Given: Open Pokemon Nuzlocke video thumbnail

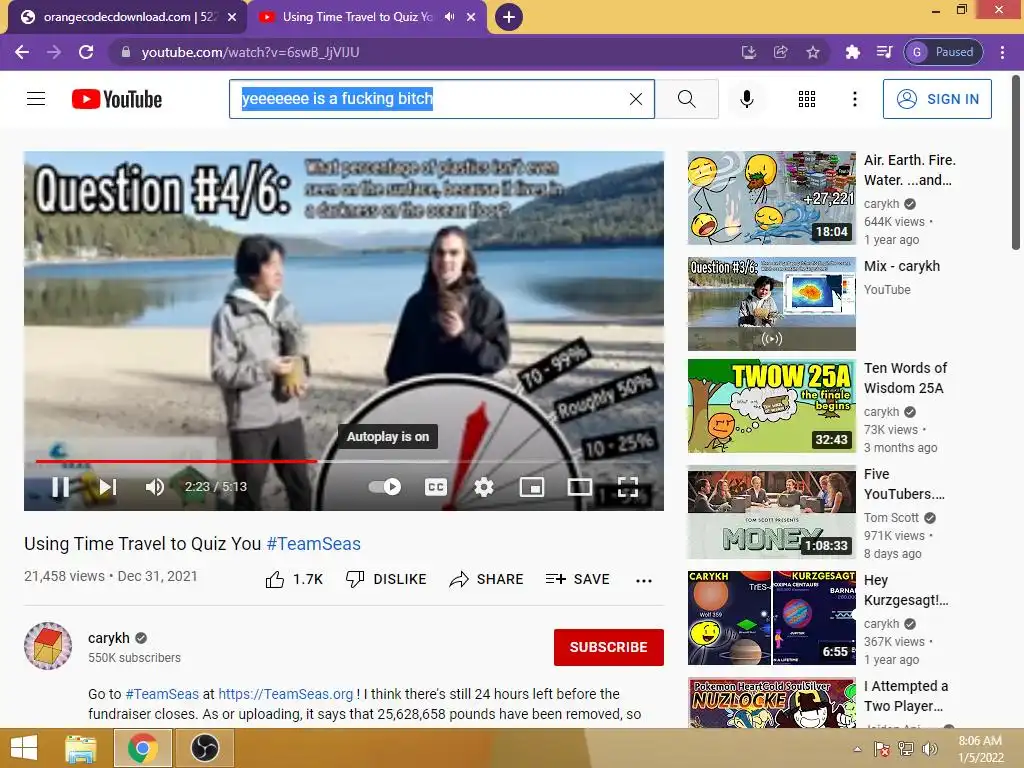Looking at the screenshot, I should click(771, 703).
